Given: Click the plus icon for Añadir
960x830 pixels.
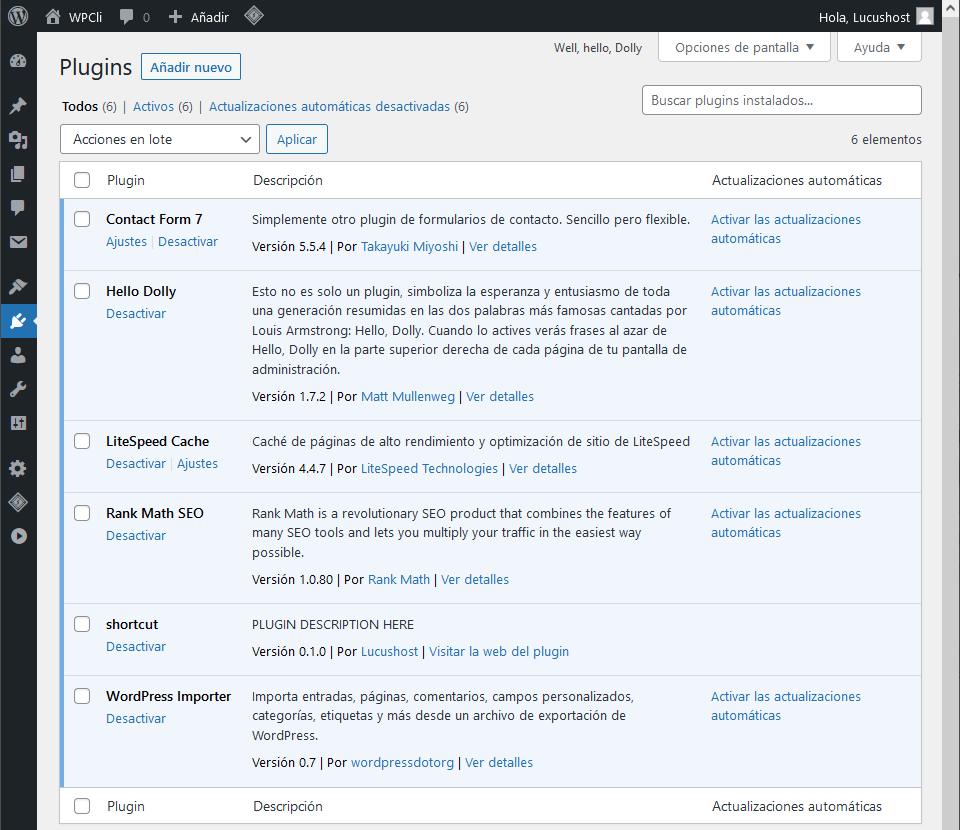Looking at the screenshot, I should (175, 17).
